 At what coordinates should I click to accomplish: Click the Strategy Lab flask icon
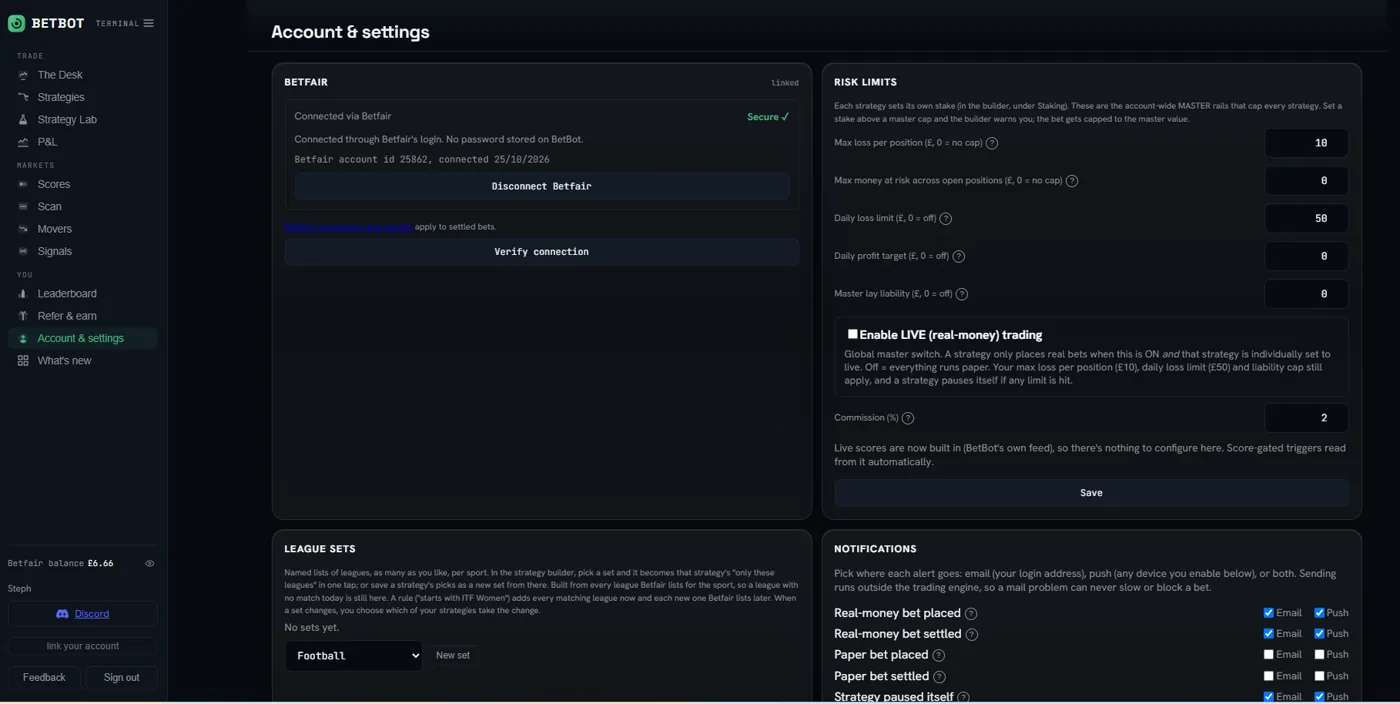pos(23,119)
